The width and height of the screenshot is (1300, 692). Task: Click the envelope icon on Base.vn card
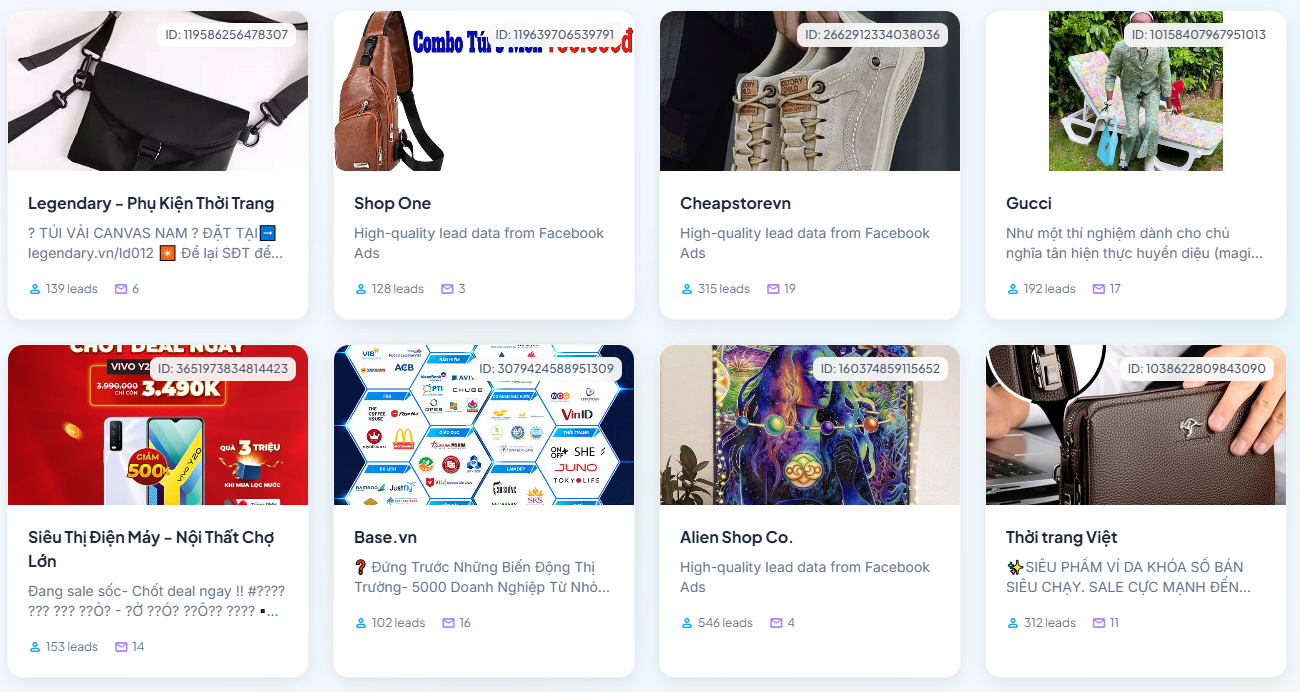[449, 623]
